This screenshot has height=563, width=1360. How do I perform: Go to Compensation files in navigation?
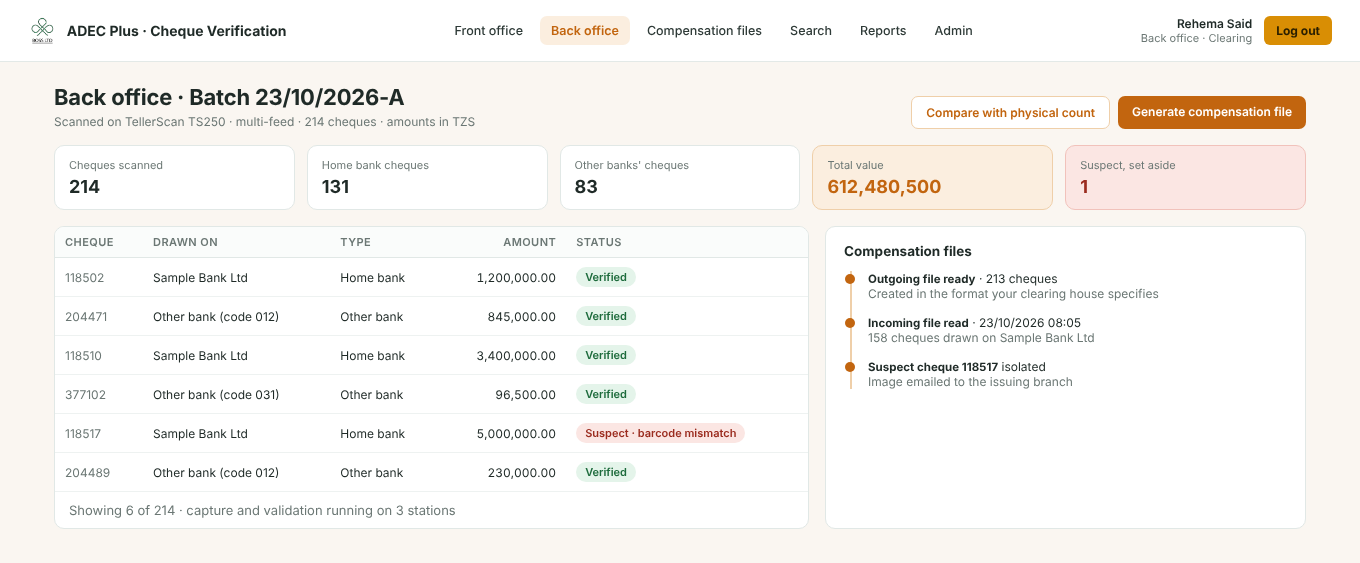(704, 31)
